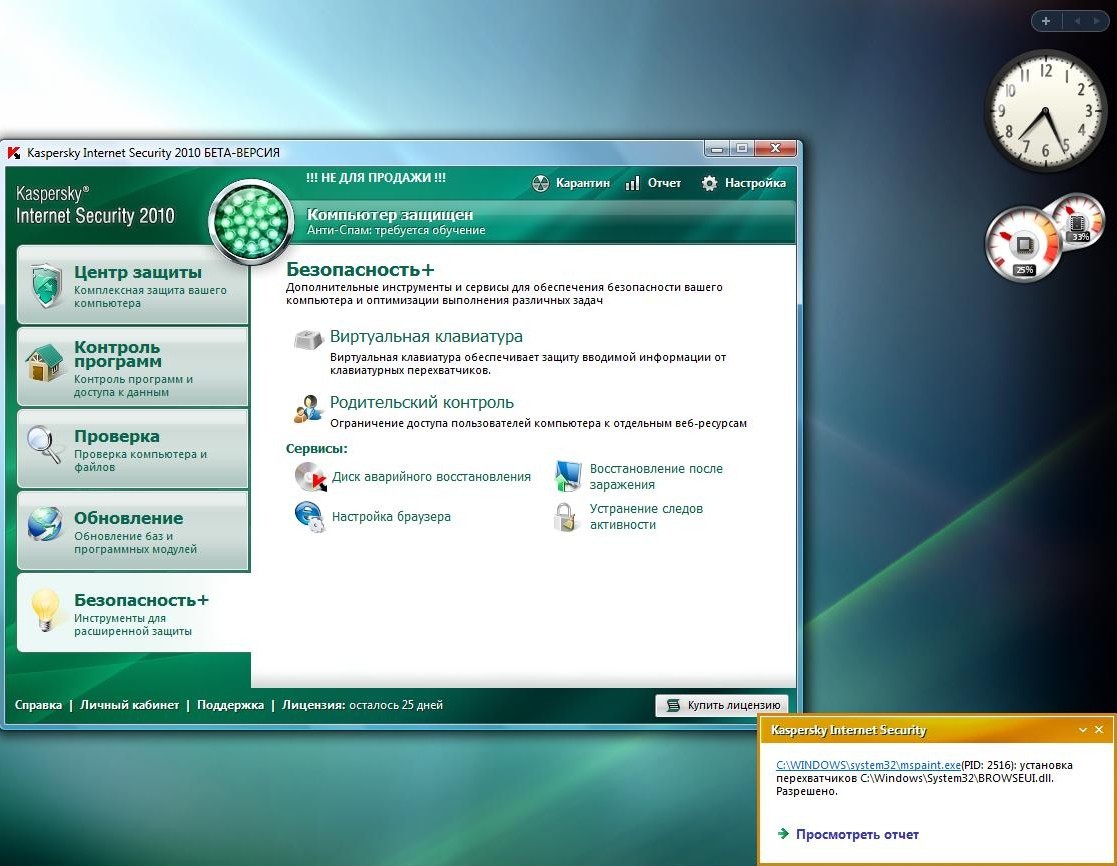Switch to Проверка section

click(133, 449)
